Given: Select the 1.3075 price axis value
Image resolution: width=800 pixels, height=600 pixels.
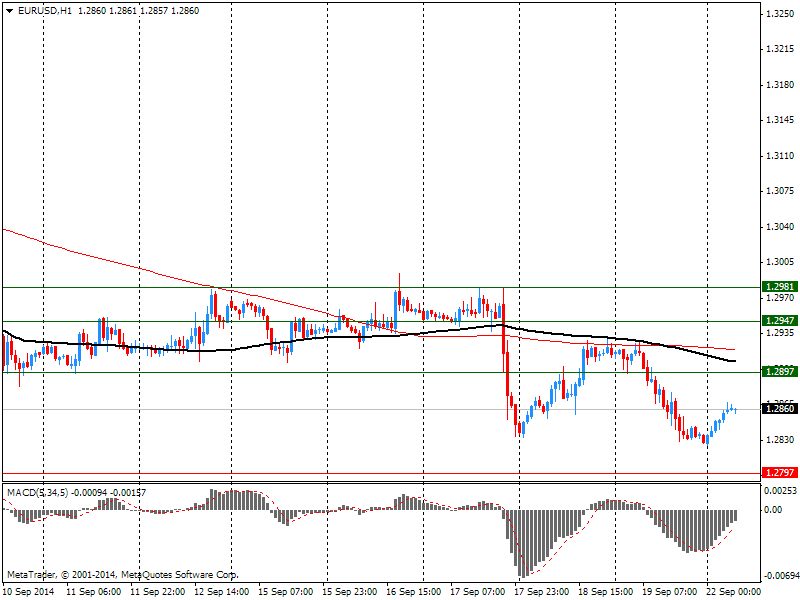Looking at the screenshot, I should [x=780, y=191].
